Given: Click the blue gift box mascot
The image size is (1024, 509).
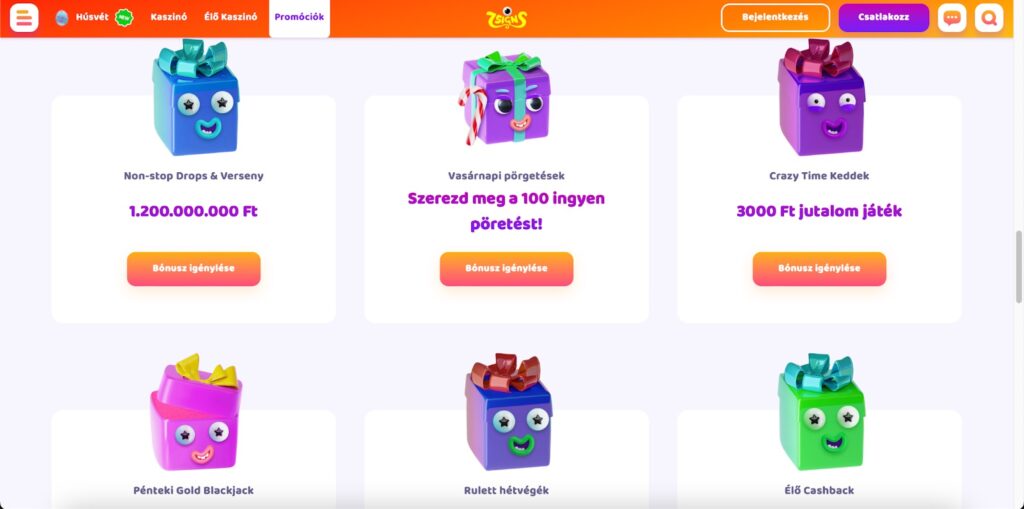Looking at the screenshot, I should pyautogui.click(x=196, y=97).
